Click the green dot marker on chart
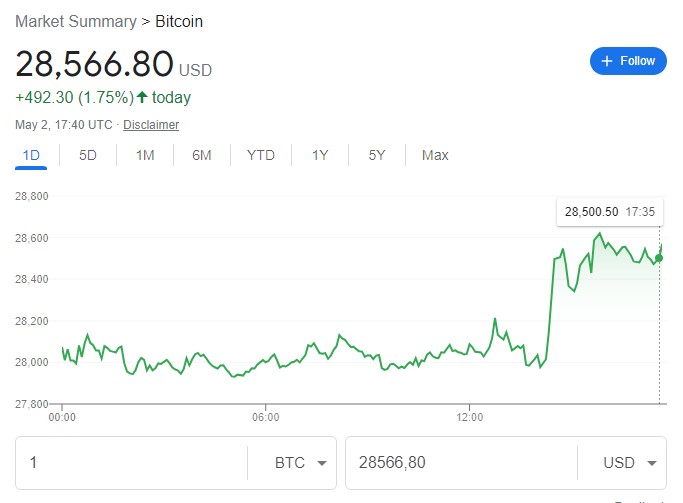Viewport: 683px width, 503px height. 658,258
